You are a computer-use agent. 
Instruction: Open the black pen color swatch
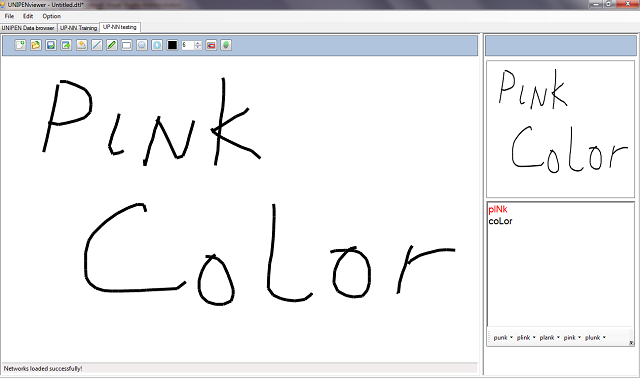coord(172,45)
